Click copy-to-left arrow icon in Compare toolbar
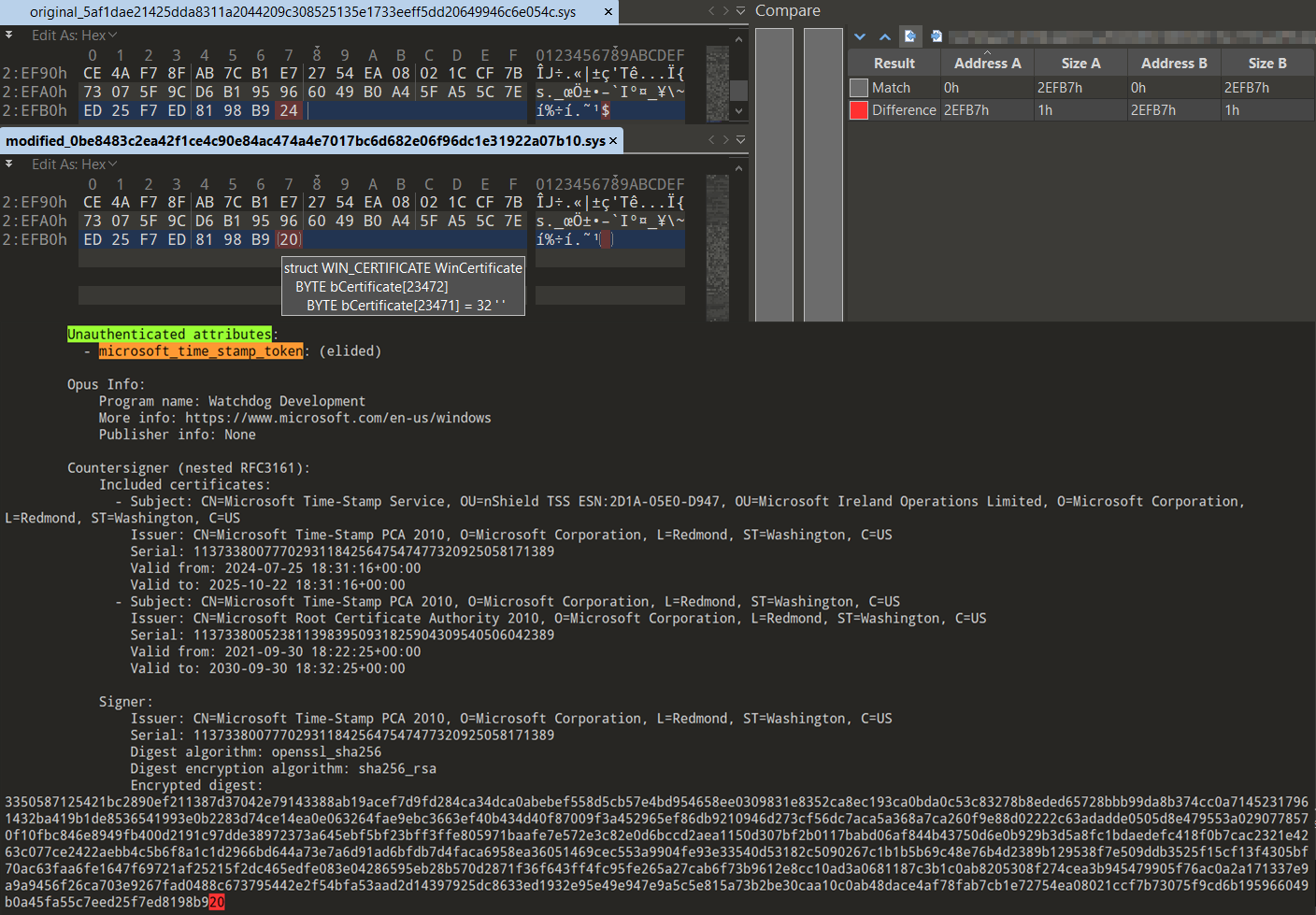 click(x=910, y=36)
